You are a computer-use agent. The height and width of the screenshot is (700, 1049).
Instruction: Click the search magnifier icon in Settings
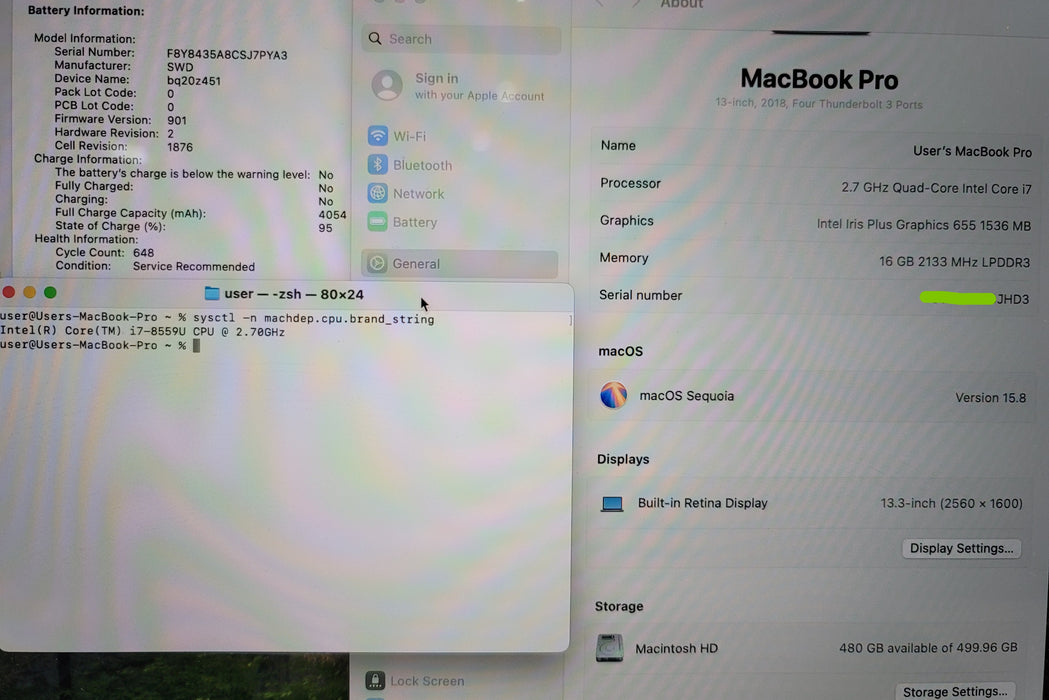coord(375,39)
